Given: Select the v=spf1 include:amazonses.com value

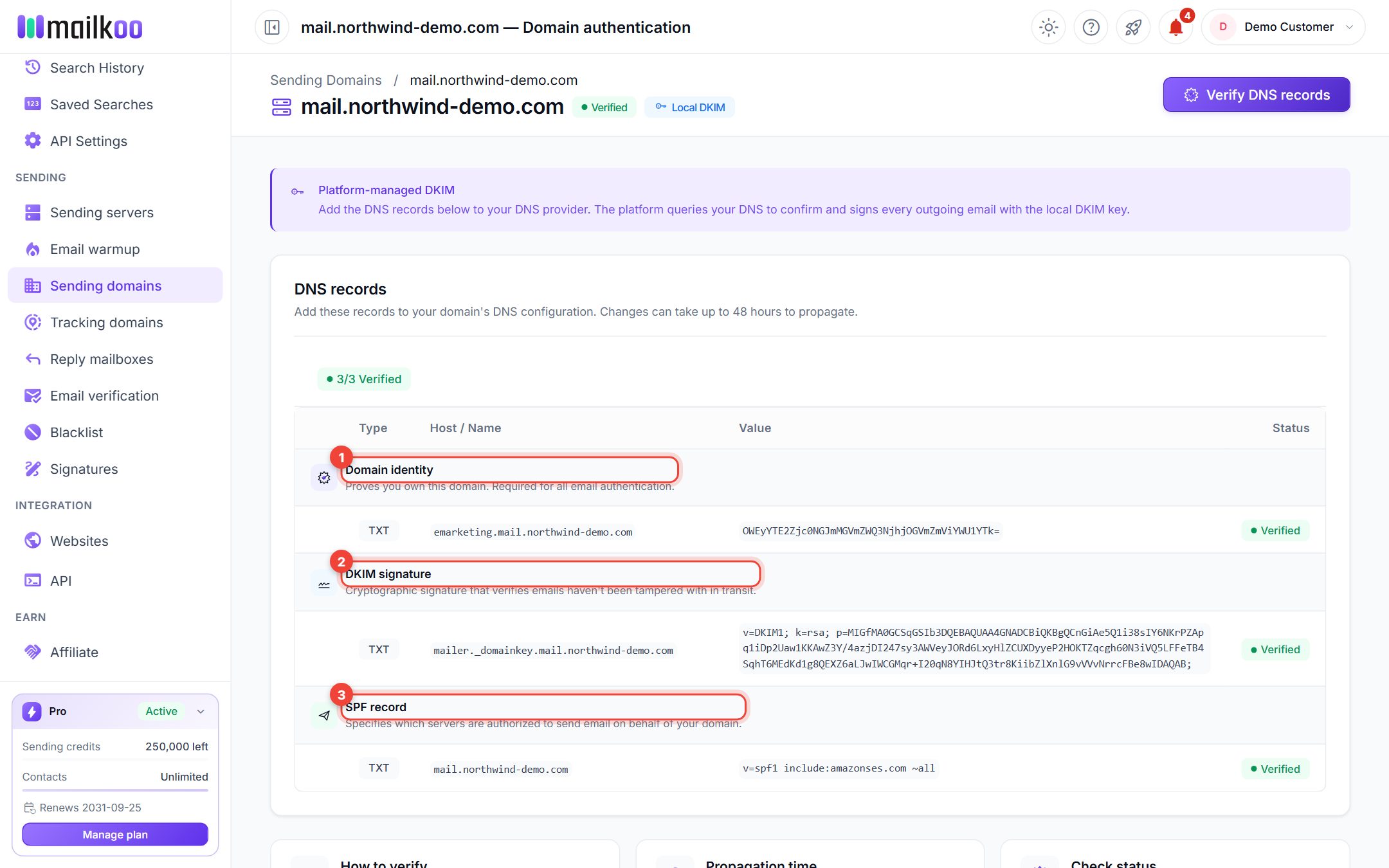Looking at the screenshot, I should point(839,768).
